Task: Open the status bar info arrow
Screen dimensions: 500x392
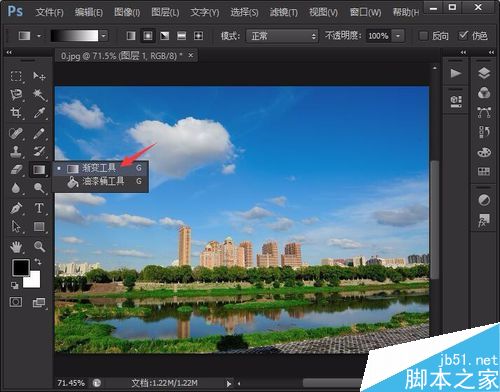Action: coord(229,383)
